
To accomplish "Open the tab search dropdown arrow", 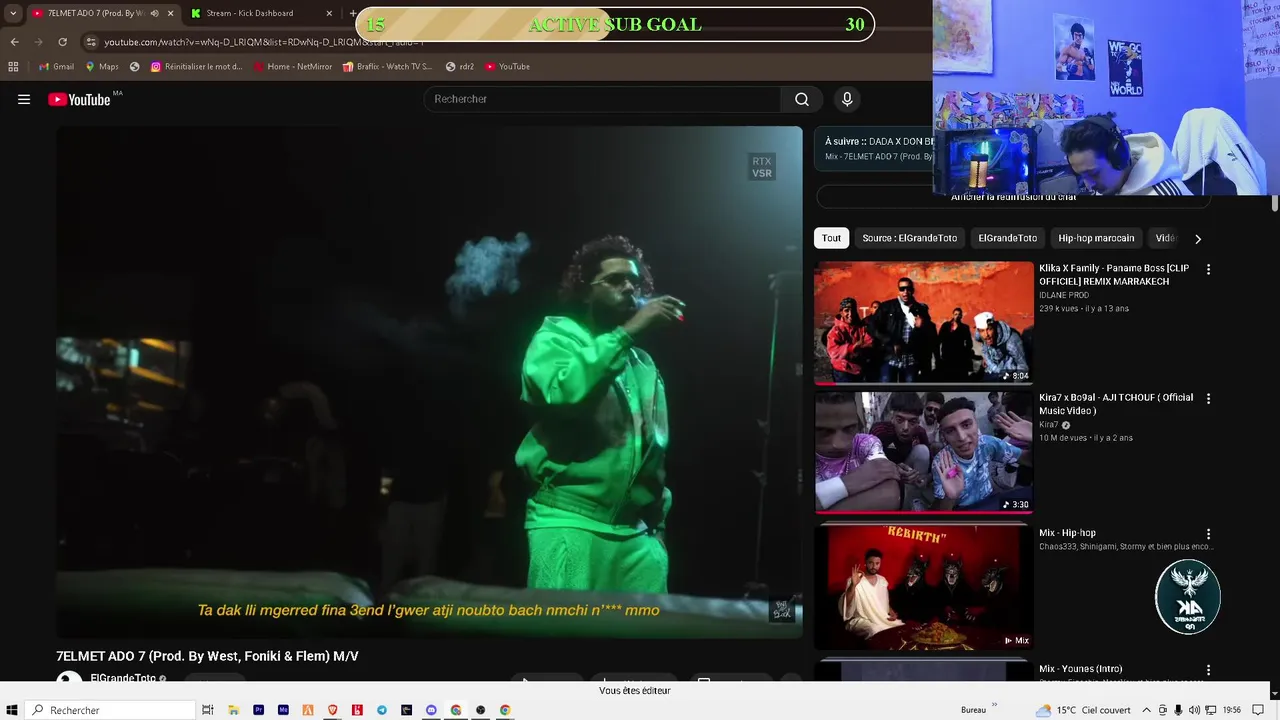I will coord(13,13).
